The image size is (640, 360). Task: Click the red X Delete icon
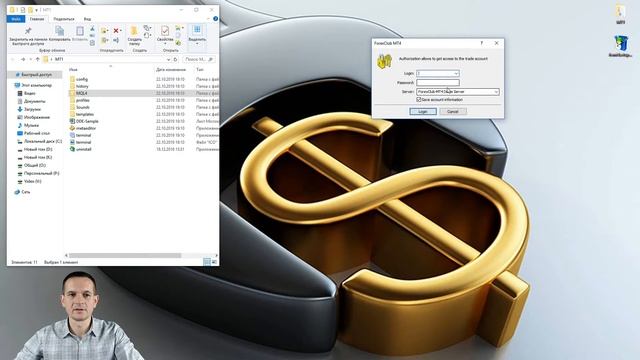coord(116,31)
